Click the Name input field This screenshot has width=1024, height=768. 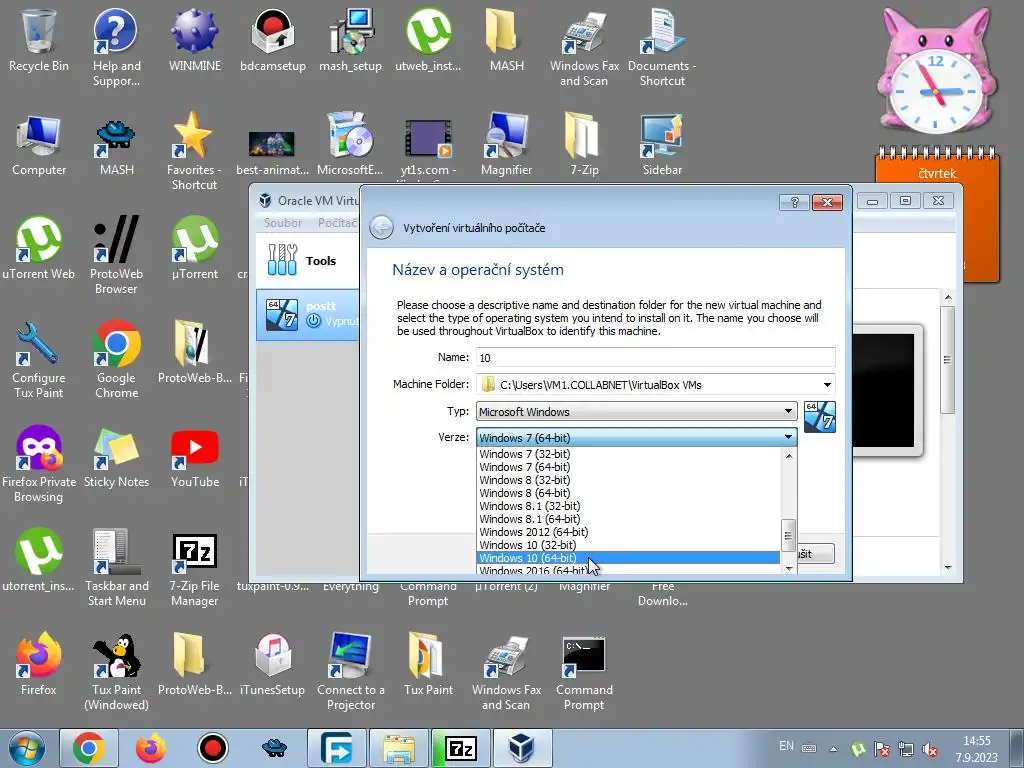coord(655,357)
